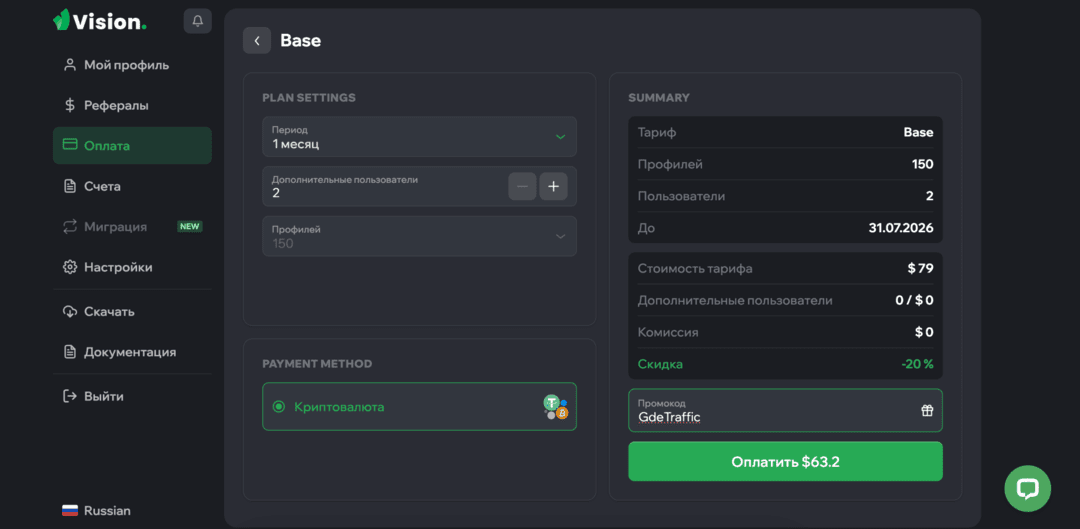Click the Рефералы dollar icon
Screen dimensions: 1080x529
tap(70, 105)
